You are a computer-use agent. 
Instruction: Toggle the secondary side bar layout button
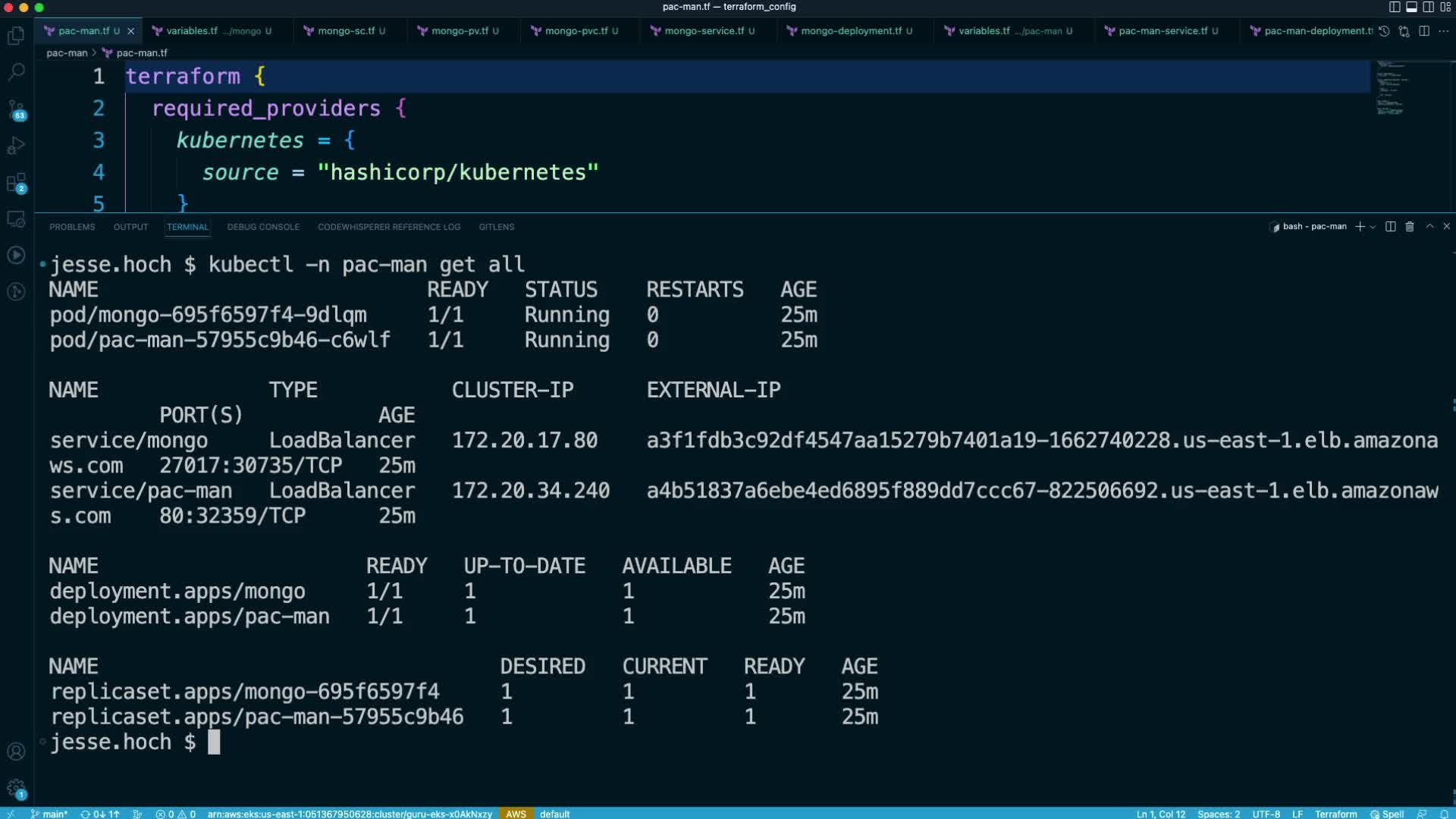[1428, 7]
